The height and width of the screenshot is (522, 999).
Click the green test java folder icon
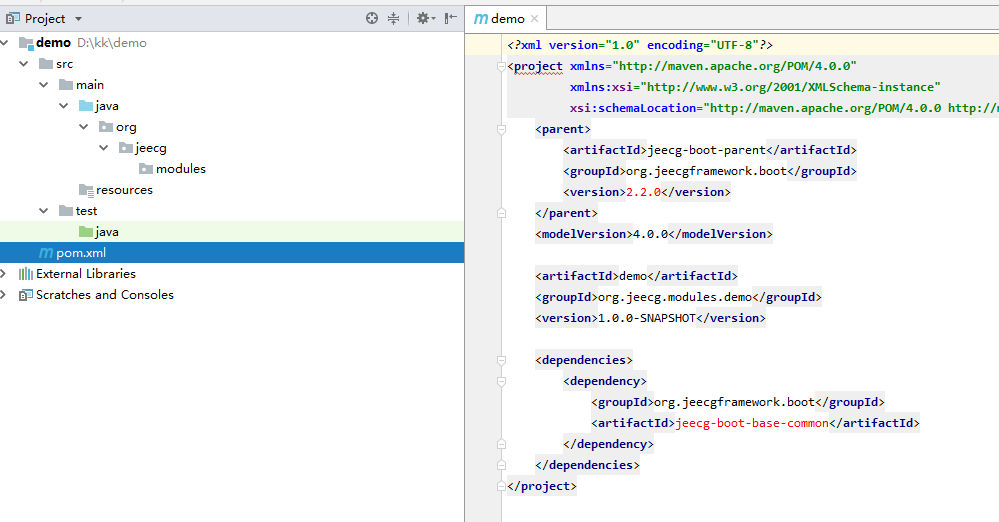click(85, 232)
